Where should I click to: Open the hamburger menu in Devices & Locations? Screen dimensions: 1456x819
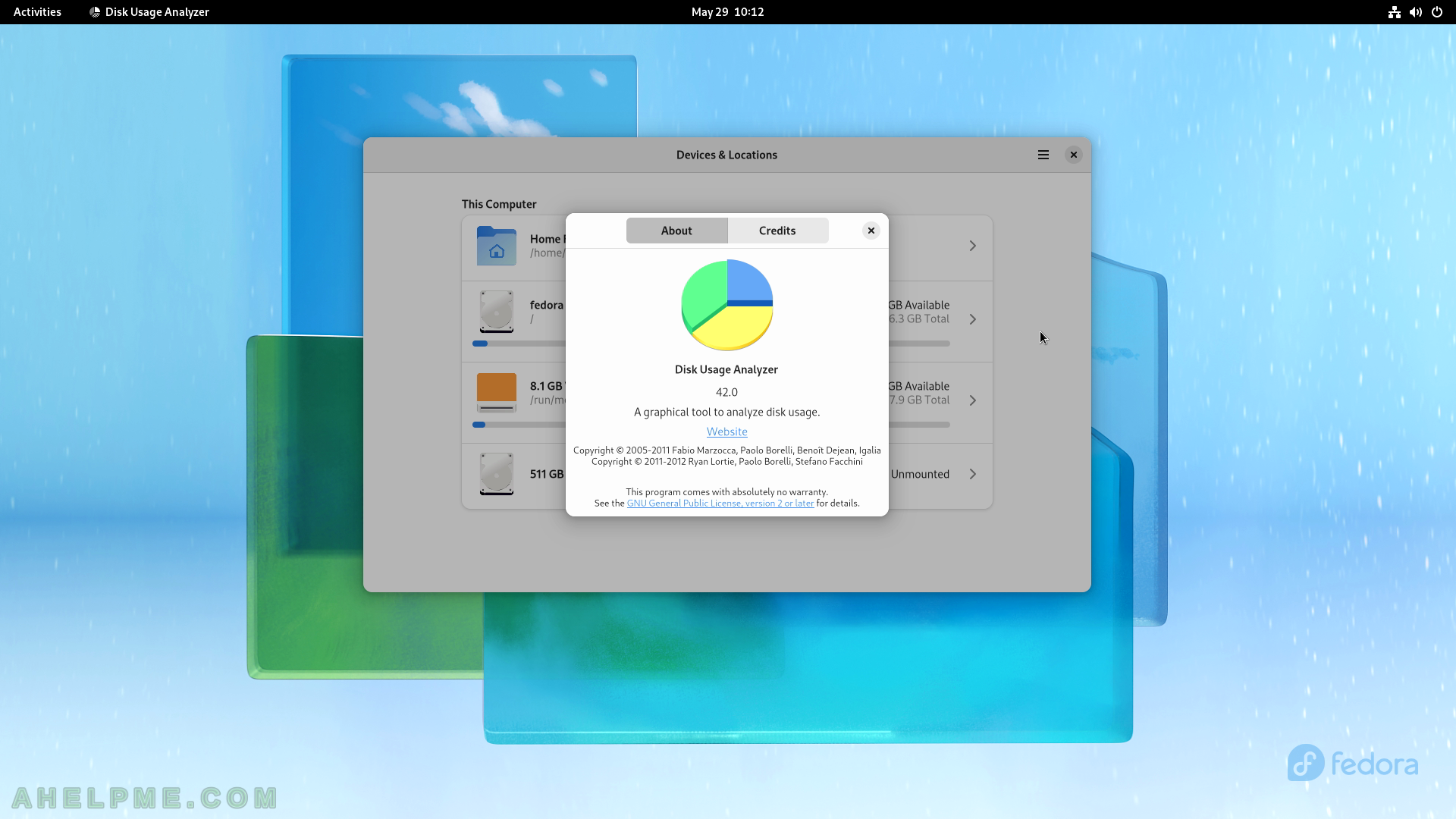coord(1043,155)
